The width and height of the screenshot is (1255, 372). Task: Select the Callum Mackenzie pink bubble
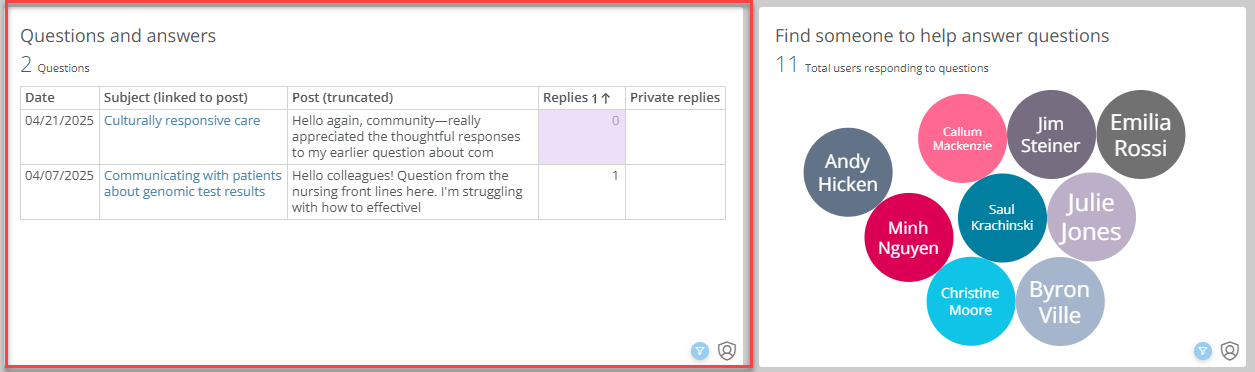tap(962, 138)
